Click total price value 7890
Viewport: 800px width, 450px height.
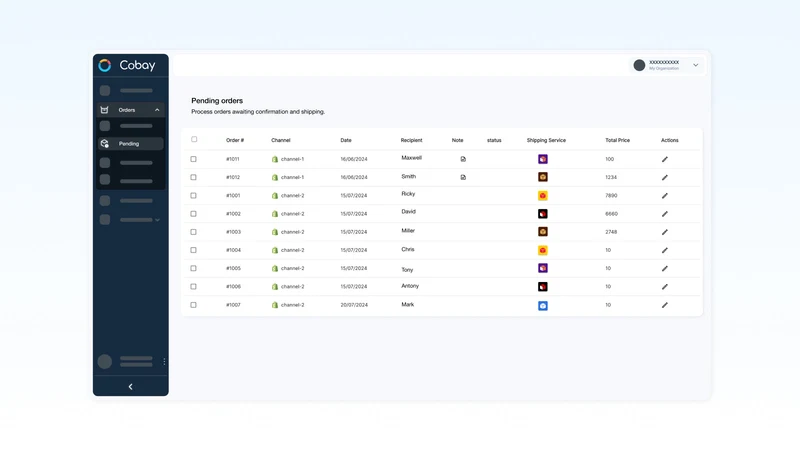611,195
